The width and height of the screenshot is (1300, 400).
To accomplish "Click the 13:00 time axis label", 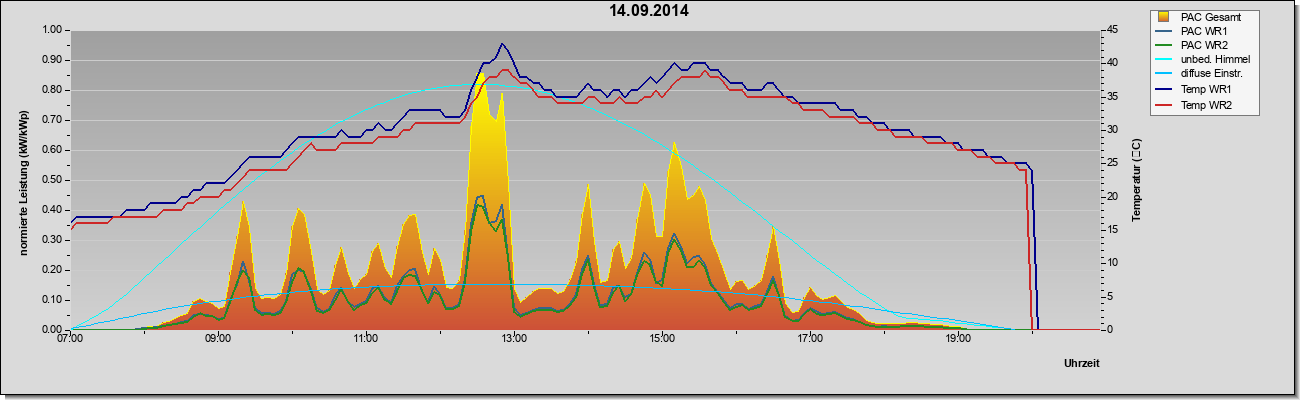I will [514, 339].
